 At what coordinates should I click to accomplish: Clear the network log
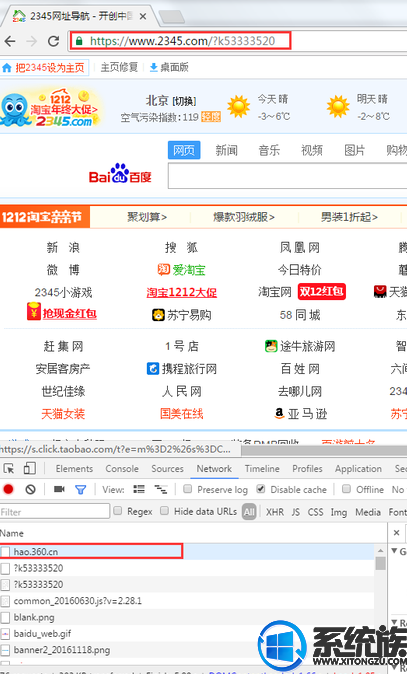[30, 489]
